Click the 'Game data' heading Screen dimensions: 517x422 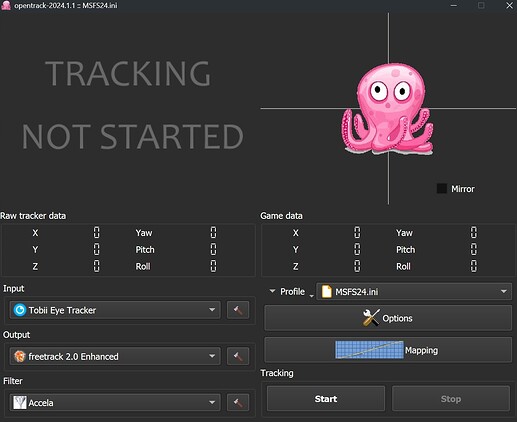[281, 216]
